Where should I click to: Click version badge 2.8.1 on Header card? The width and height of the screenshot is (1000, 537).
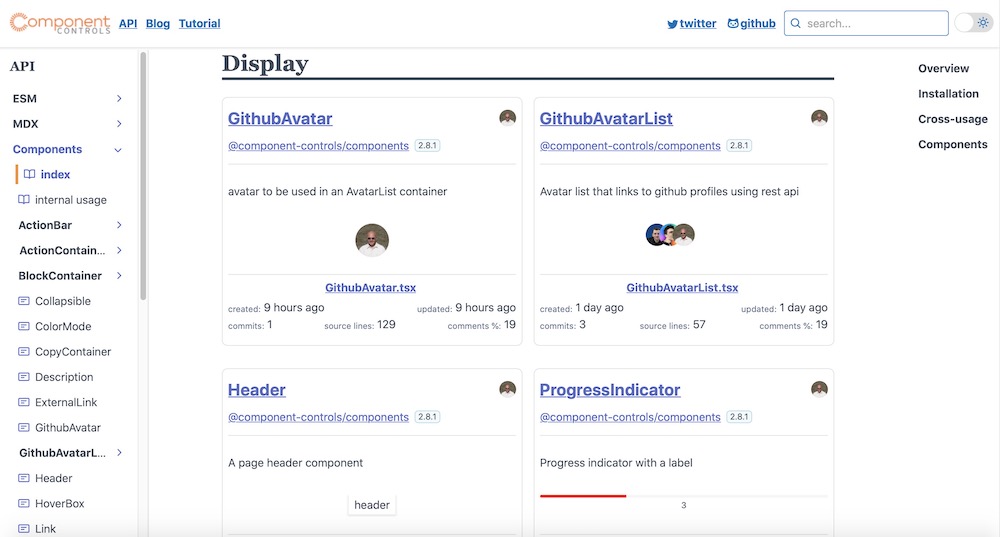tap(427, 416)
